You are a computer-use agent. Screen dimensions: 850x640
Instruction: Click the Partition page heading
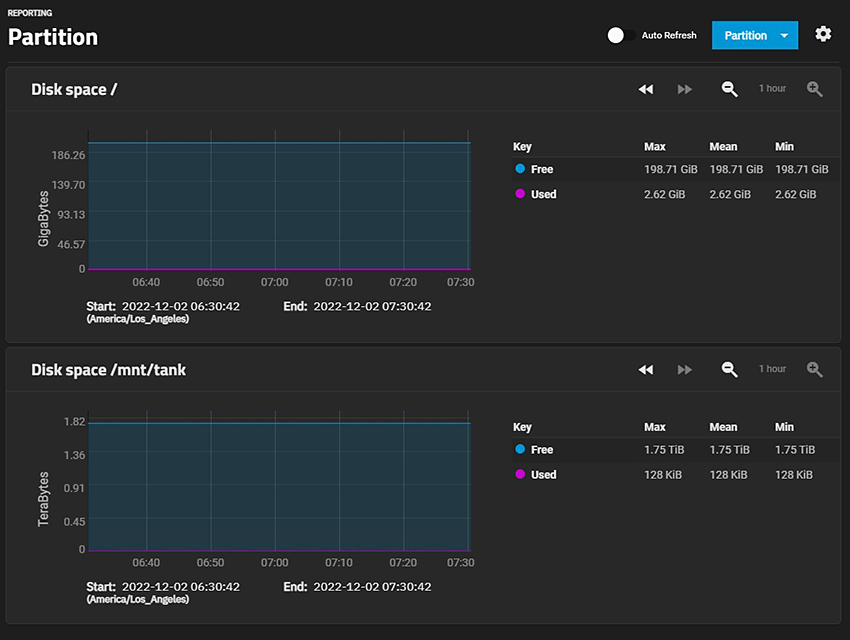53,37
